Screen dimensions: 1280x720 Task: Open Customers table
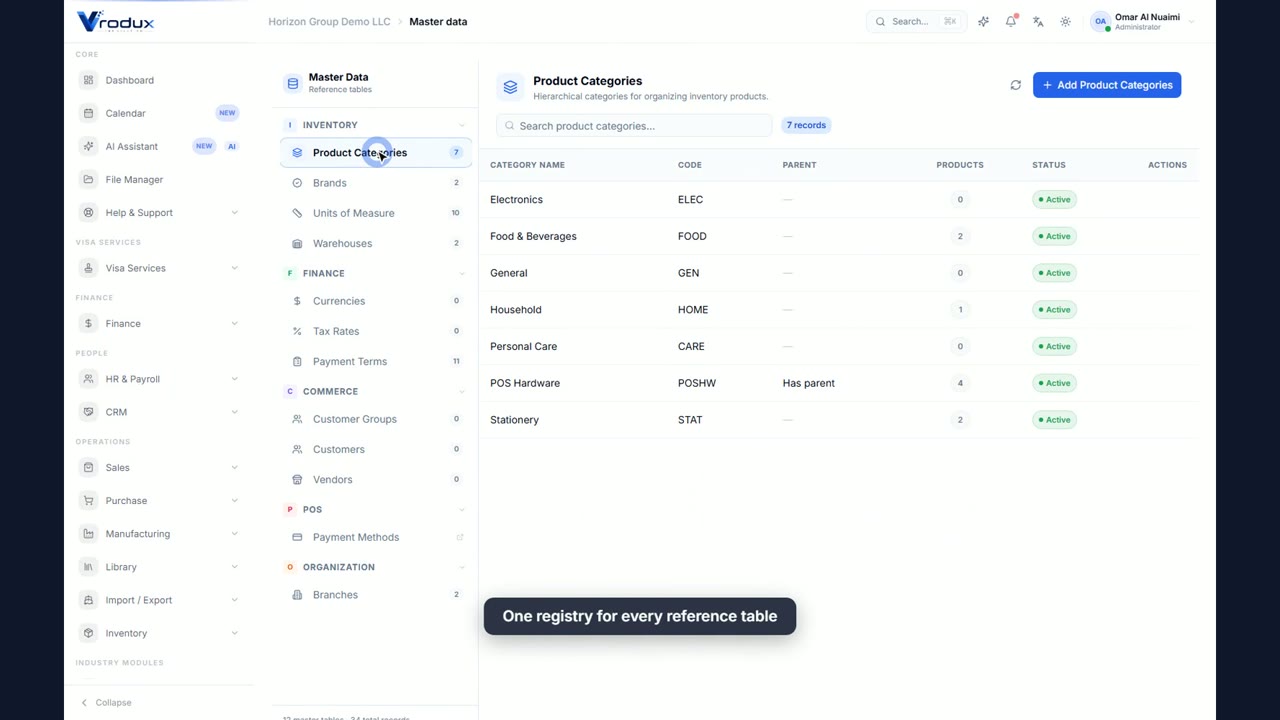click(x=375, y=449)
